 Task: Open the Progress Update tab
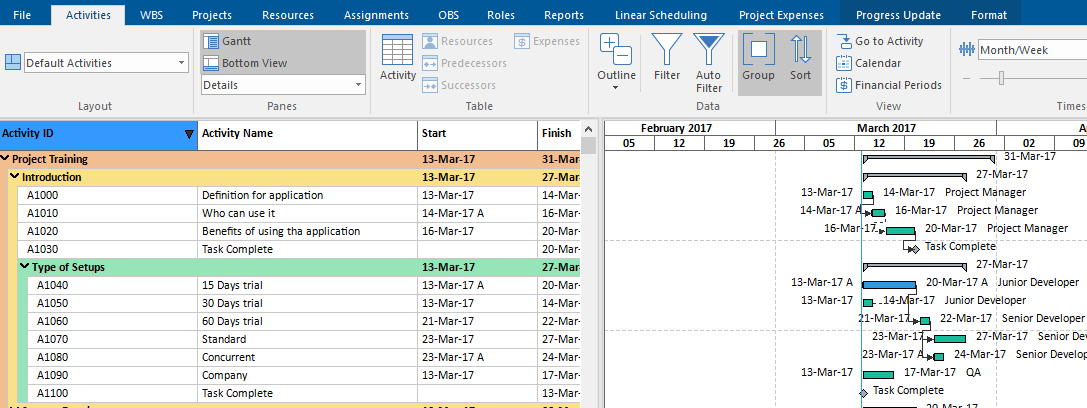coord(898,15)
